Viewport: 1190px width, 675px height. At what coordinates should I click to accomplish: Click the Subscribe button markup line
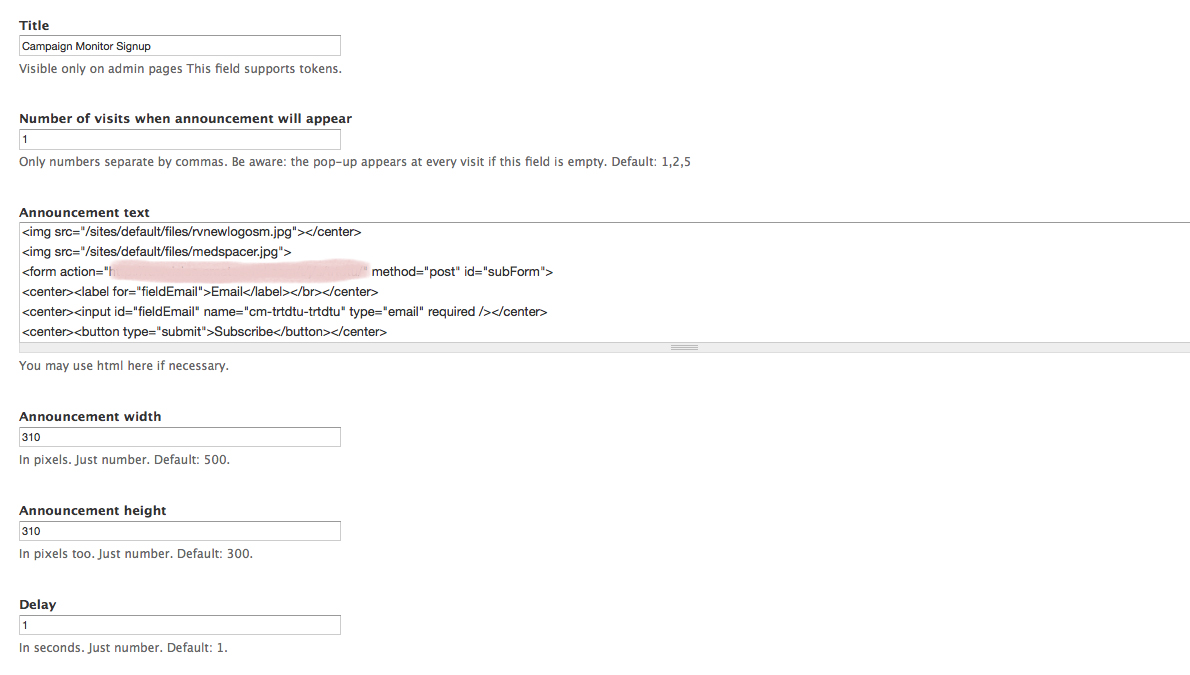click(x=203, y=331)
